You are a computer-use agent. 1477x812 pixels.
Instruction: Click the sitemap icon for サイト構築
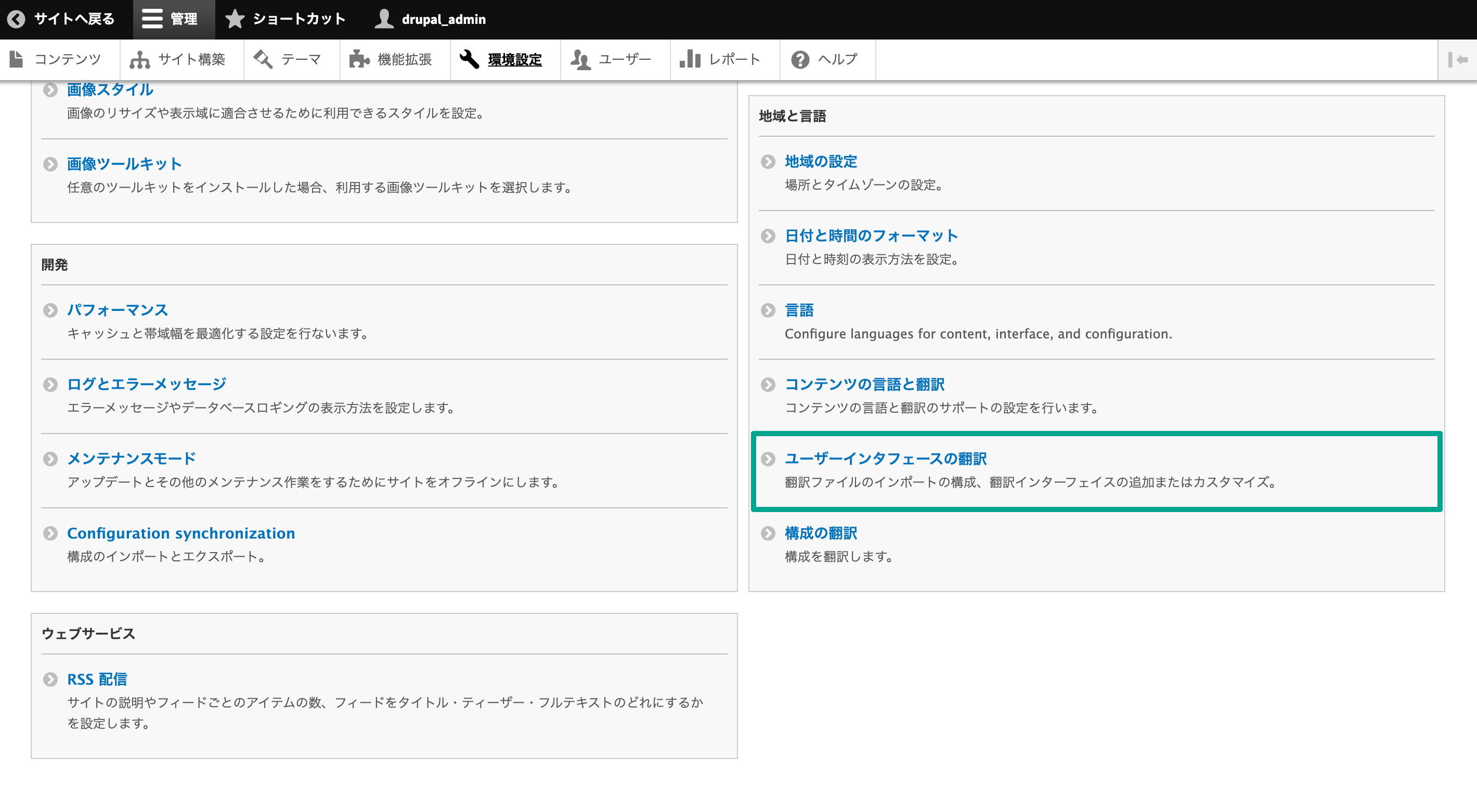(x=139, y=60)
